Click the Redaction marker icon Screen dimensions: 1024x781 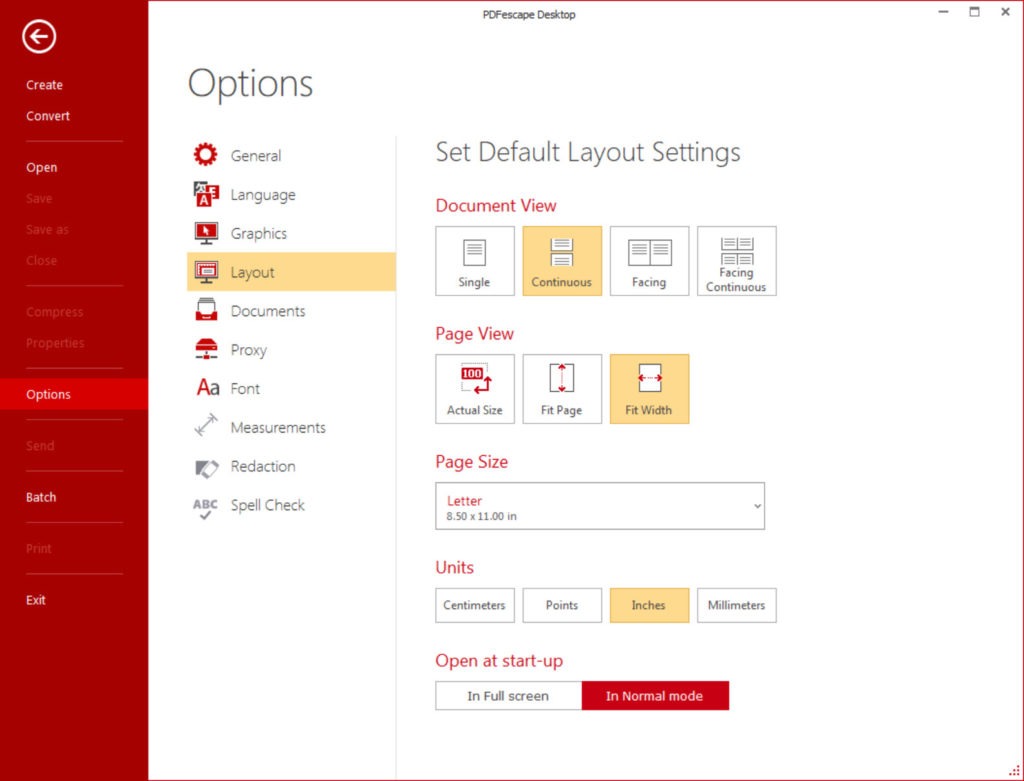click(x=206, y=468)
